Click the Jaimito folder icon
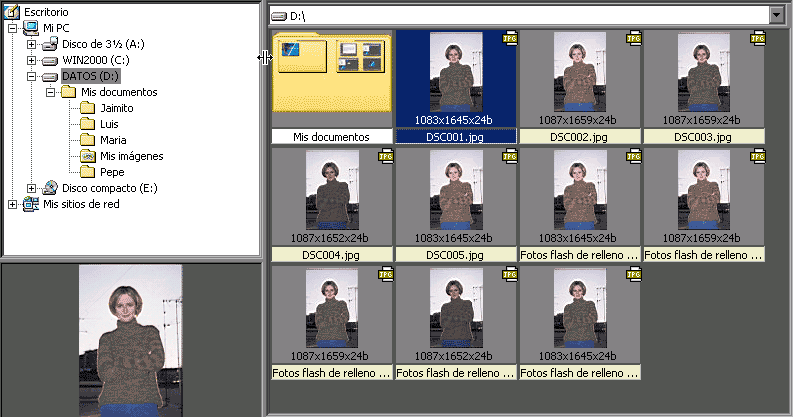The height and width of the screenshot is (417, 793). click(88, 108)
